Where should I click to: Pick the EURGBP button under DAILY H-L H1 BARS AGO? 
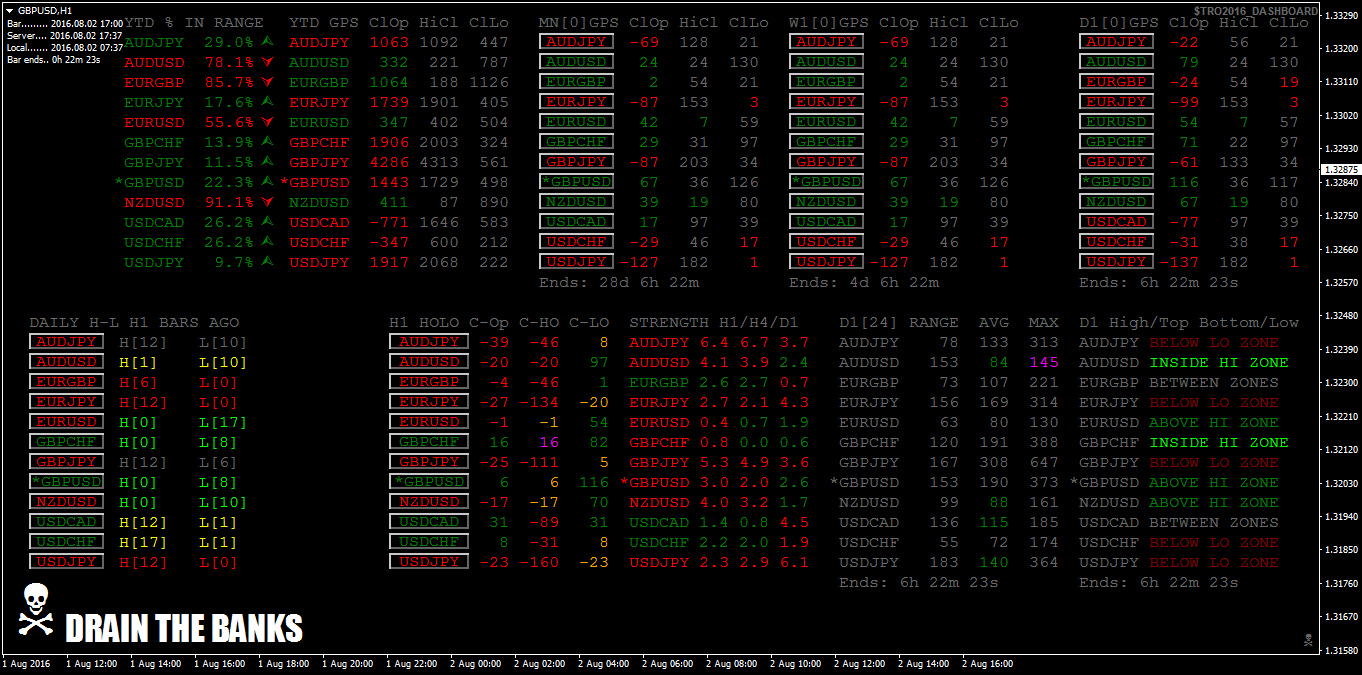[66, 382]
